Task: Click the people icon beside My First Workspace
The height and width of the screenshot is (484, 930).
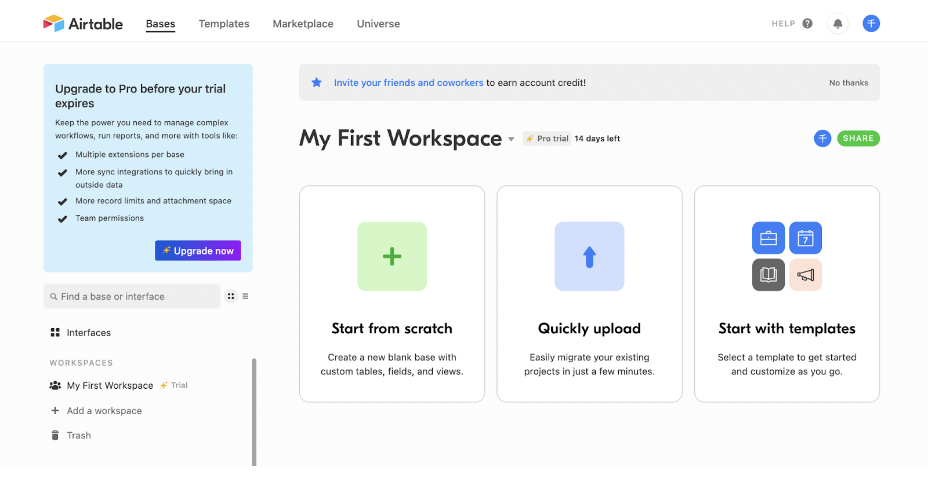Action: [x=55, y=386]
